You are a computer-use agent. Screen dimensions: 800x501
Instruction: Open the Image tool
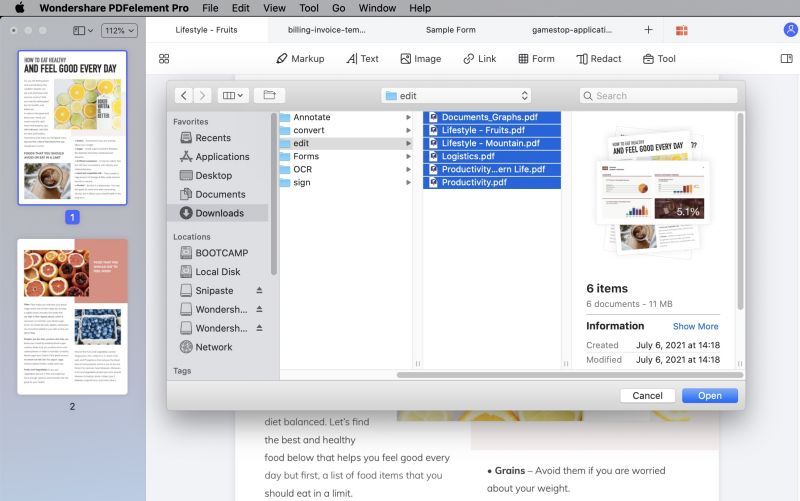(x=420, y=59)
